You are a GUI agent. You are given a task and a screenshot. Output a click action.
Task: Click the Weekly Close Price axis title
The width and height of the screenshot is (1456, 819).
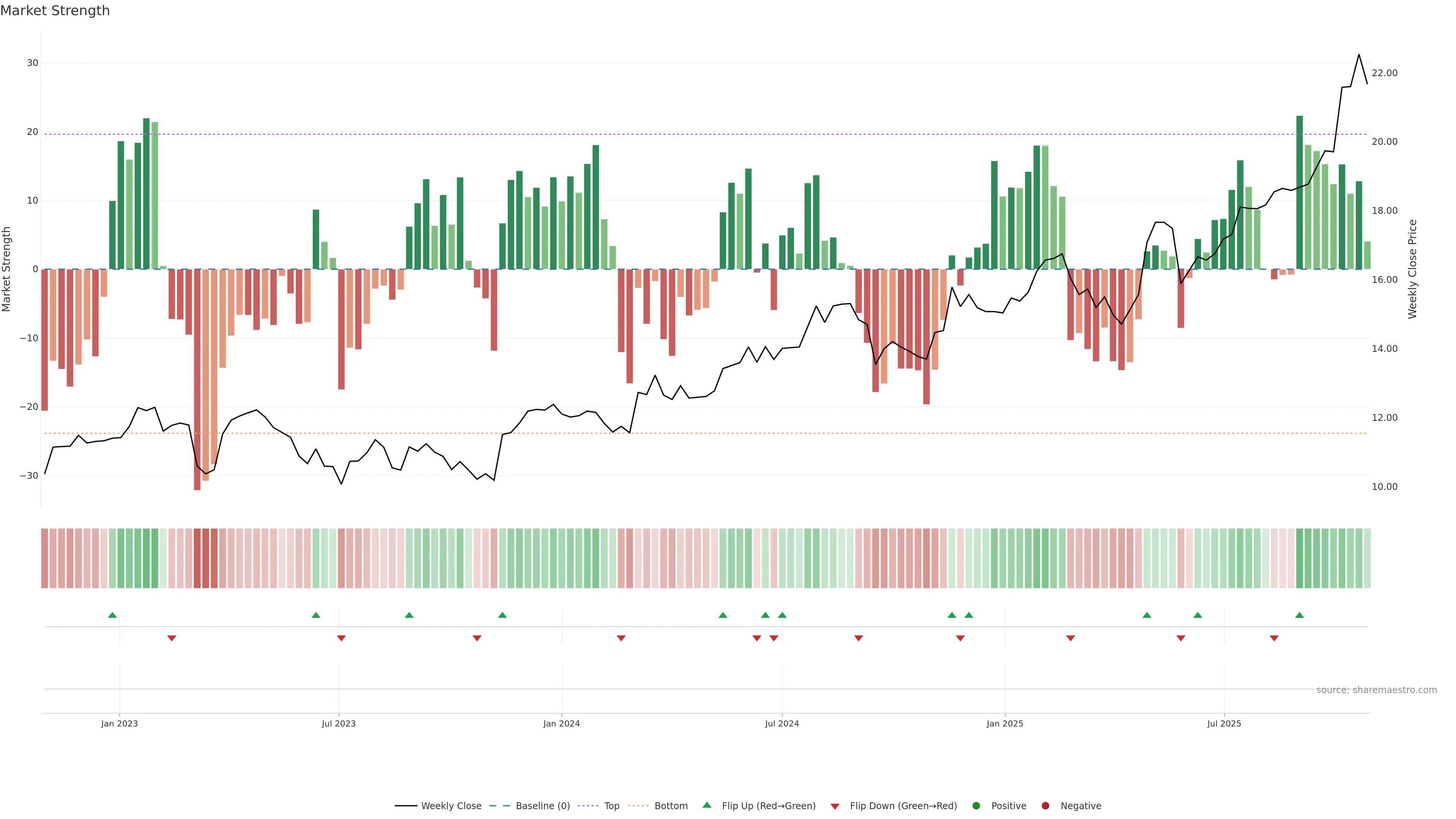click(1412, 269)
